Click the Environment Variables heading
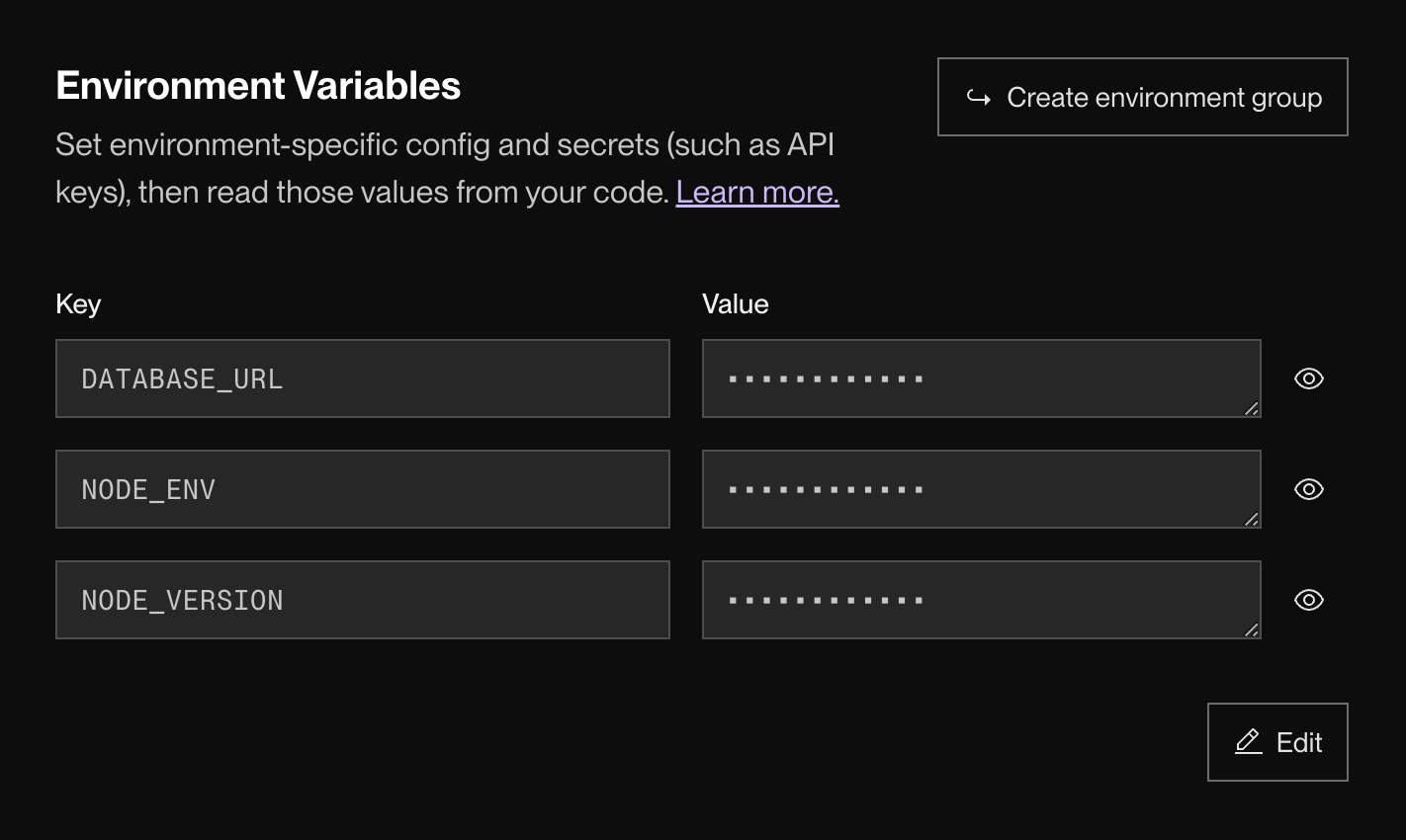1406x840 pixels. coord(258,85)
